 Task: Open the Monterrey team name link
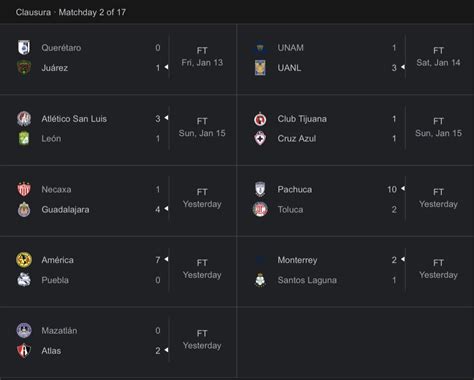[297, 260]
